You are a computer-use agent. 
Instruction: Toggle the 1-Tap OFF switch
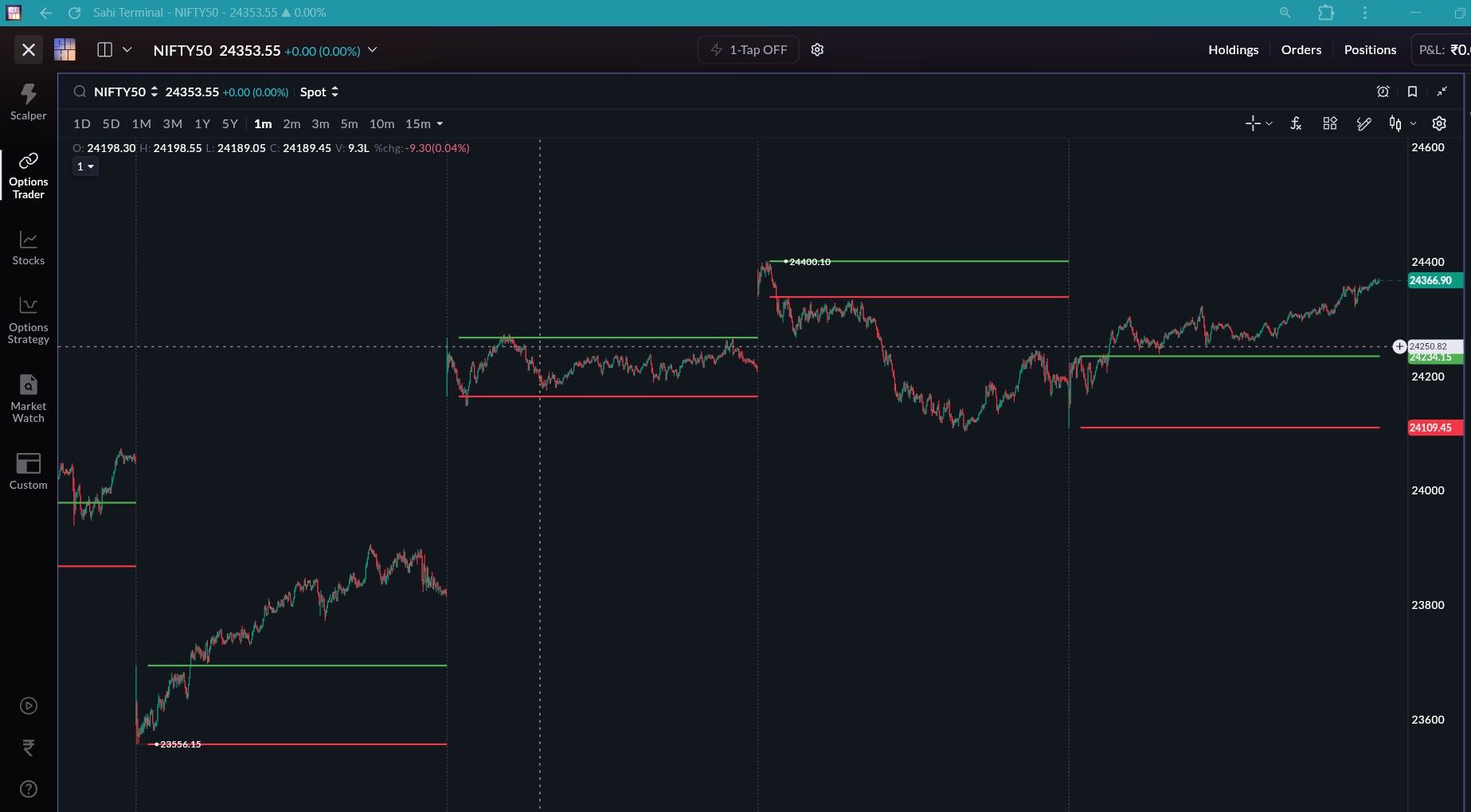(748, 49)
